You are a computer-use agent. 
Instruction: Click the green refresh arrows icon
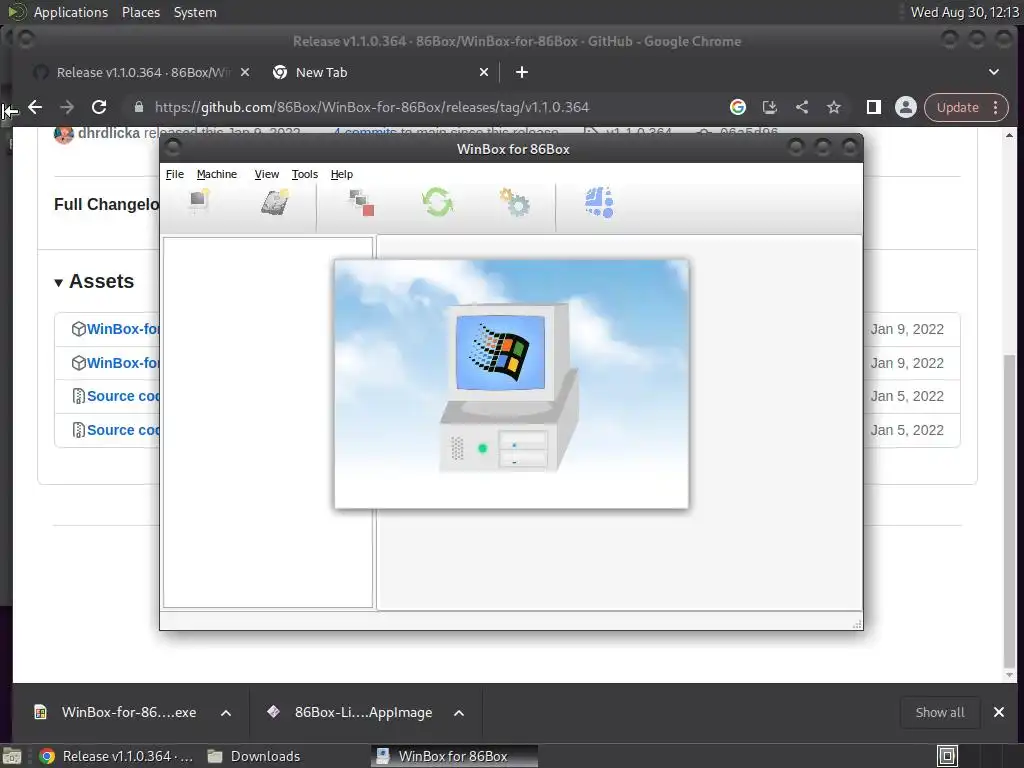(437, 202)
